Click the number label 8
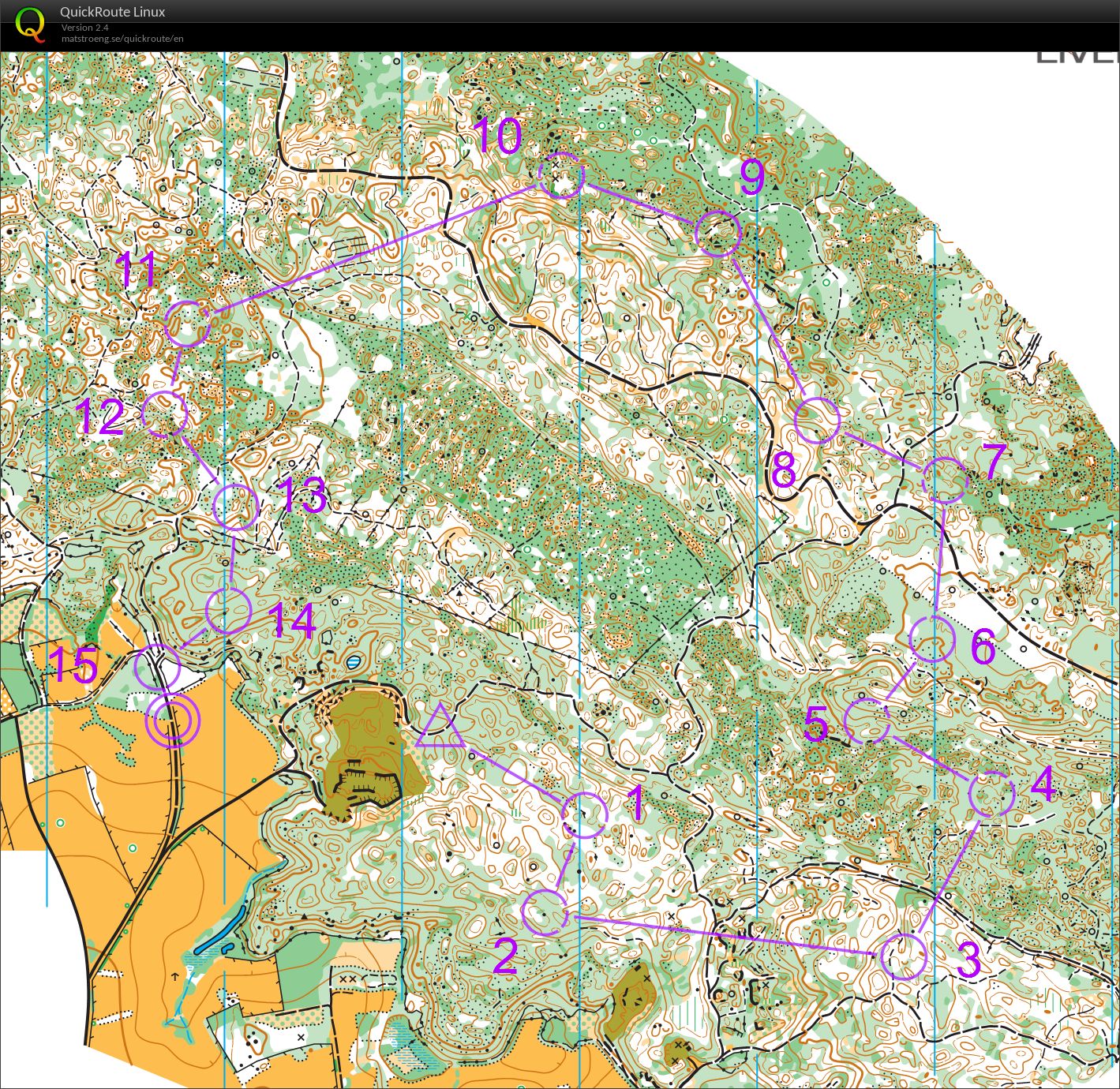This screenshot has width=1120, height=1089. 784,471
